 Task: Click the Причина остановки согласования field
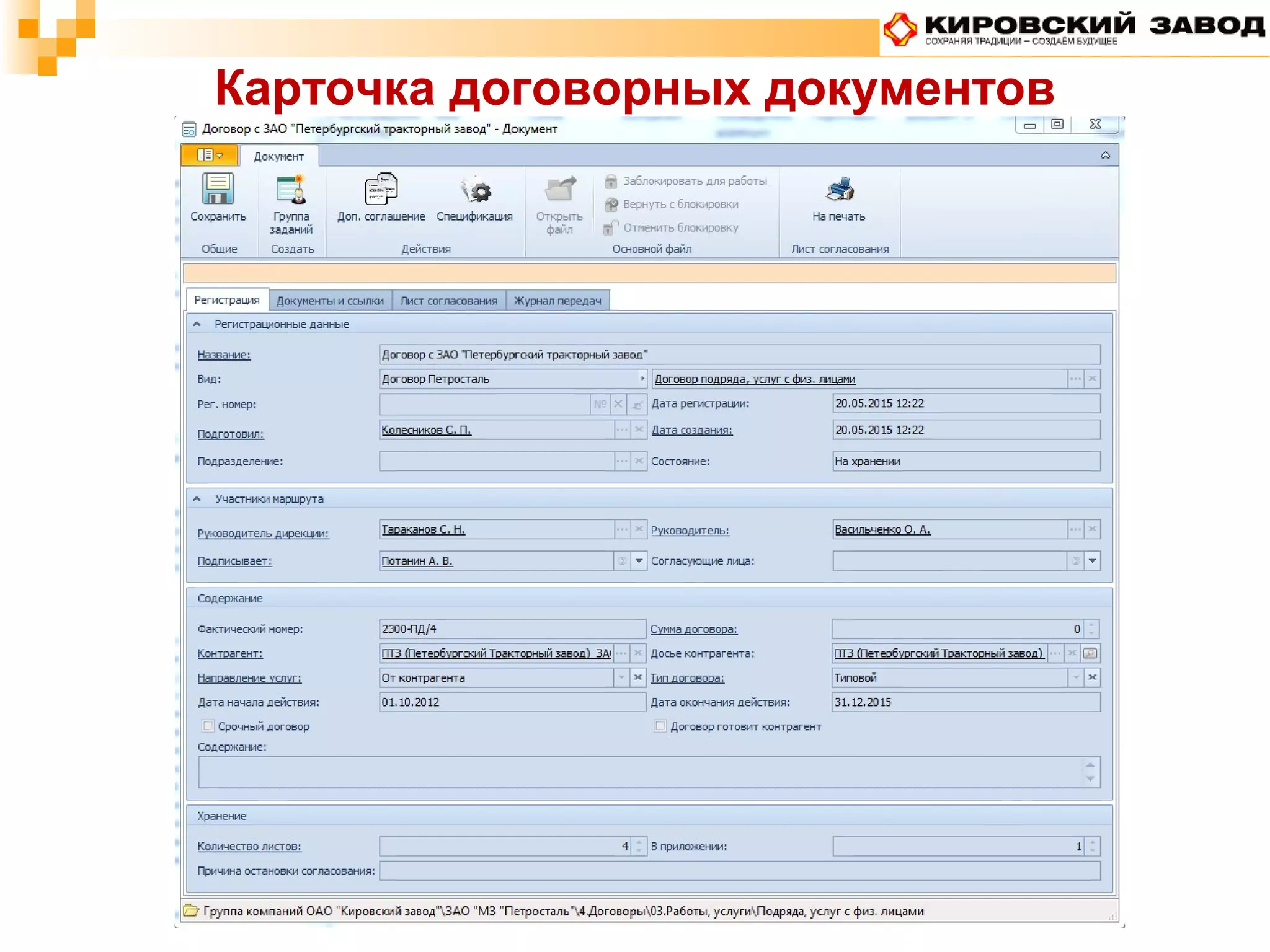740,871
